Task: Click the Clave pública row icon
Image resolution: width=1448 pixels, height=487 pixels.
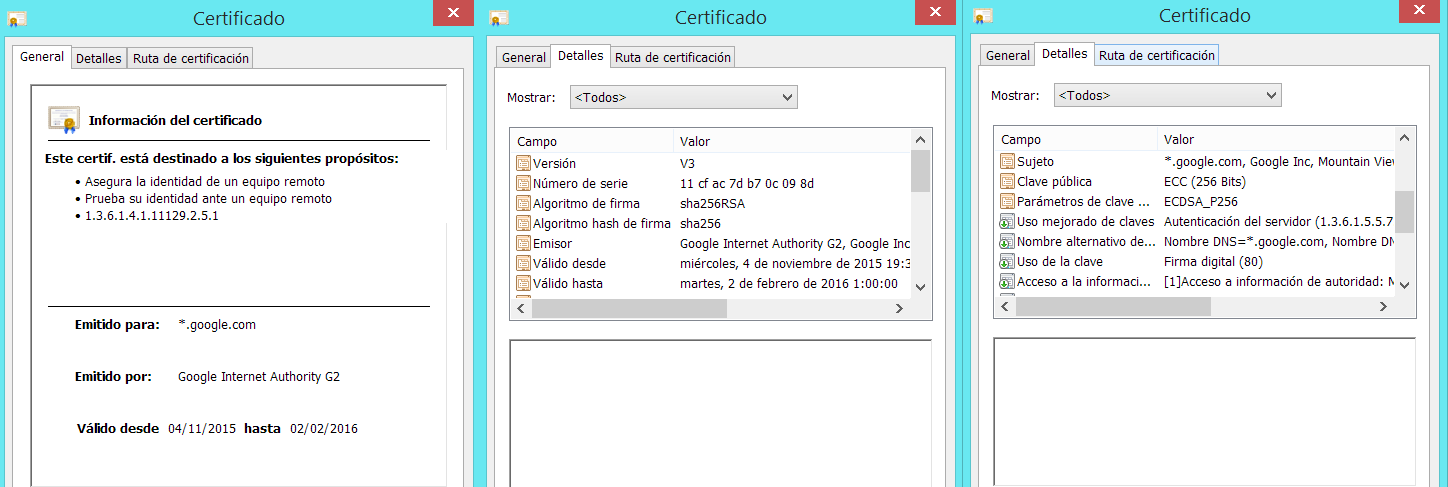Action: pyautogui.click(x=1007, y=181)
